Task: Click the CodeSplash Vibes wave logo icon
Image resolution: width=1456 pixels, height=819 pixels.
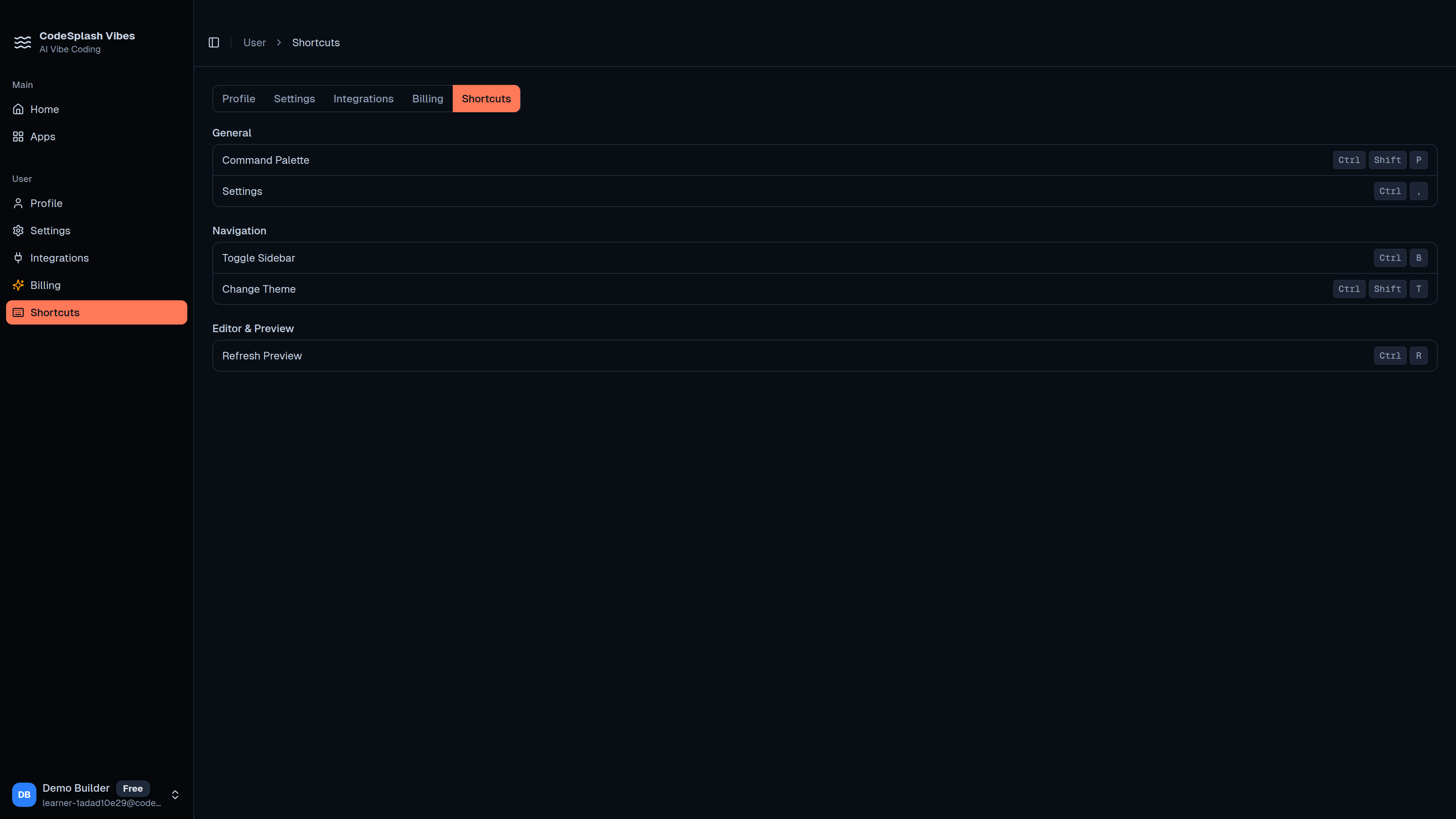Action: [x=23, y=42]
